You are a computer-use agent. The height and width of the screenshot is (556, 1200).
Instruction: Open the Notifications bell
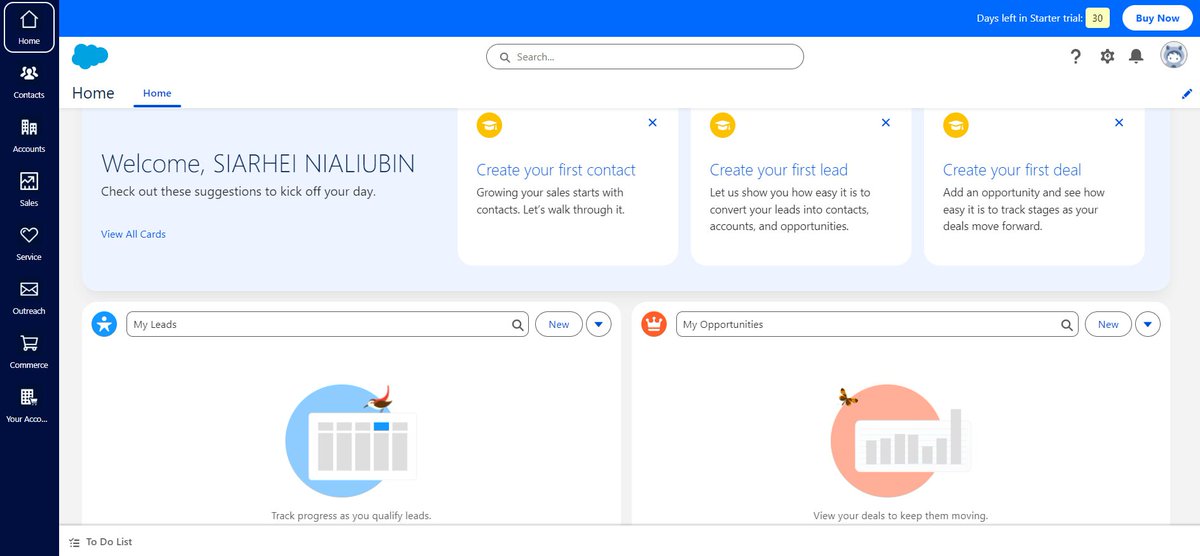(x=1136, y=57)
